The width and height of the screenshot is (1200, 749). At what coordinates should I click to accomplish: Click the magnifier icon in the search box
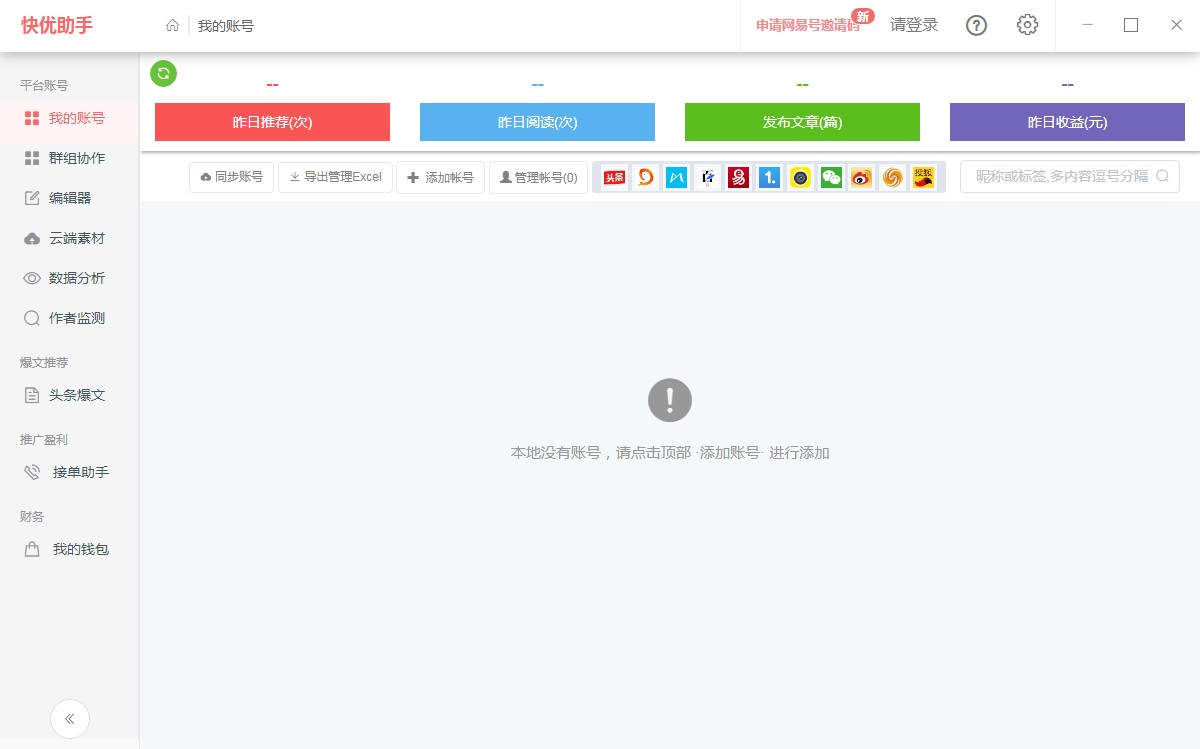tap(1162, 176)
